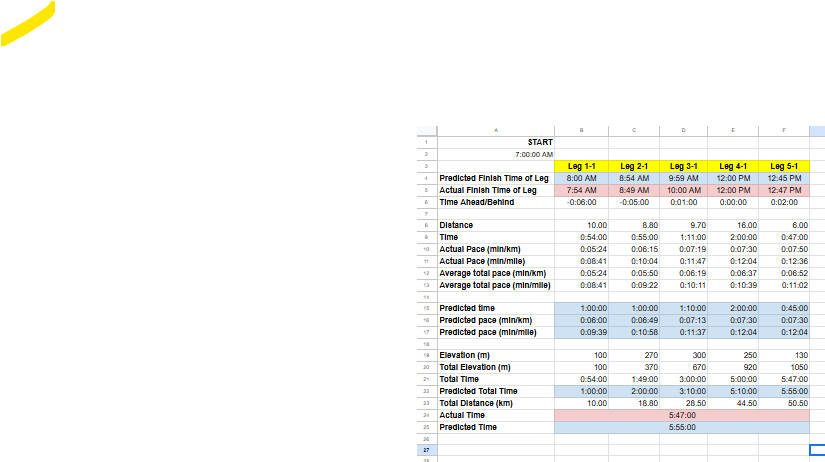Select the Distance row label
Image resolution: width=825 pixels, height=462 pixels.
pos(456,225)
